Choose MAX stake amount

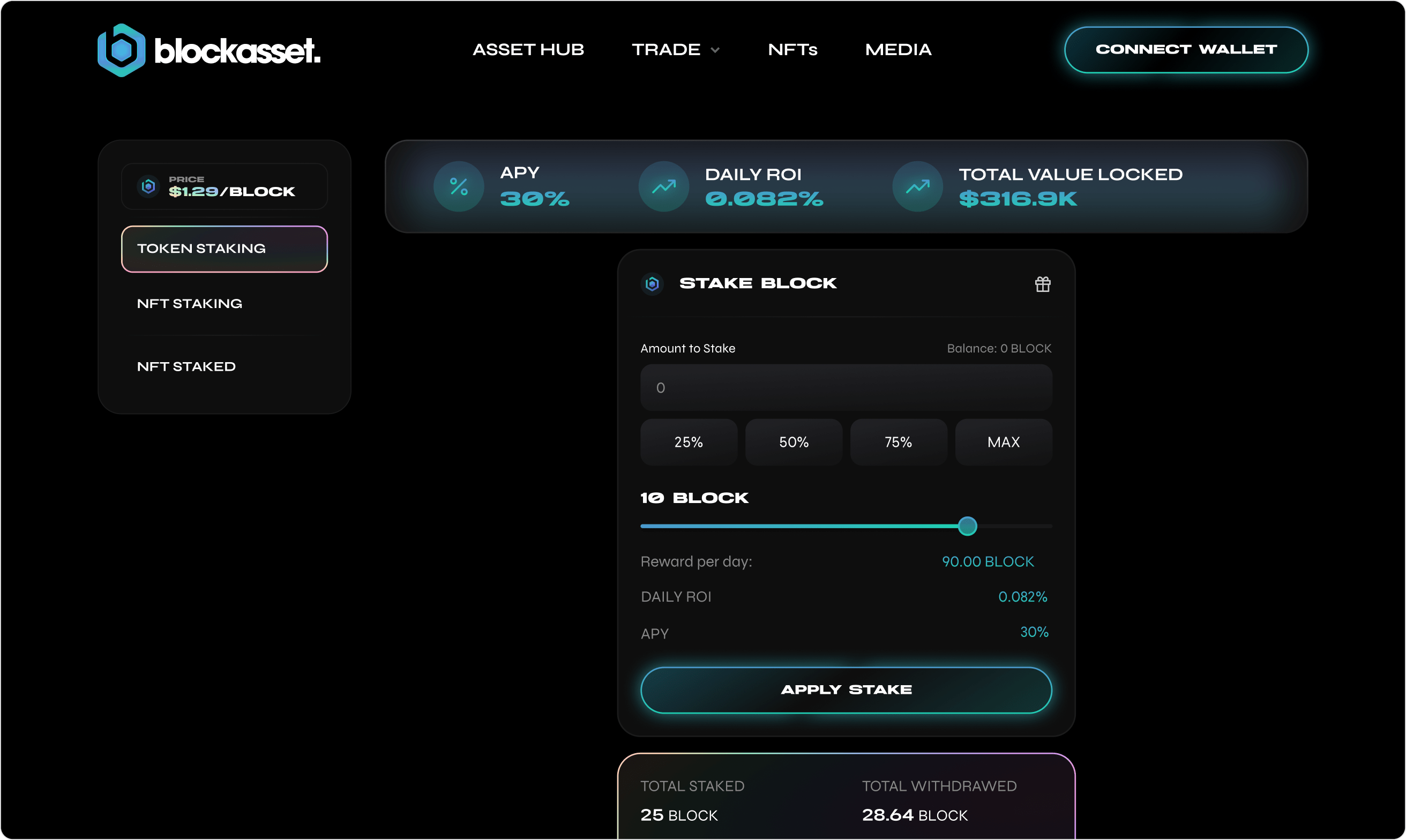click(x=1004, y=442)
